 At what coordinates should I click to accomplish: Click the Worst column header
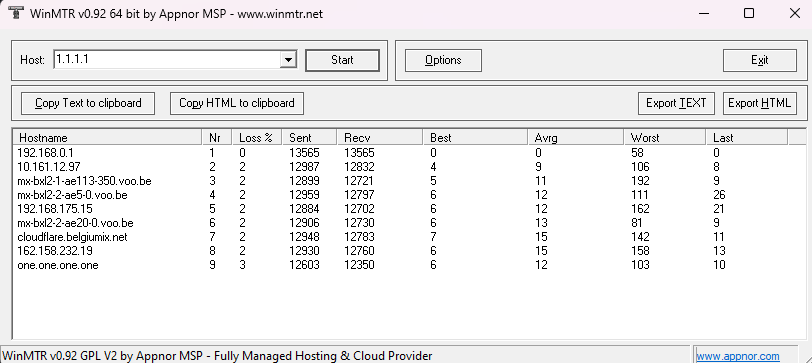(x=665, y=137)
